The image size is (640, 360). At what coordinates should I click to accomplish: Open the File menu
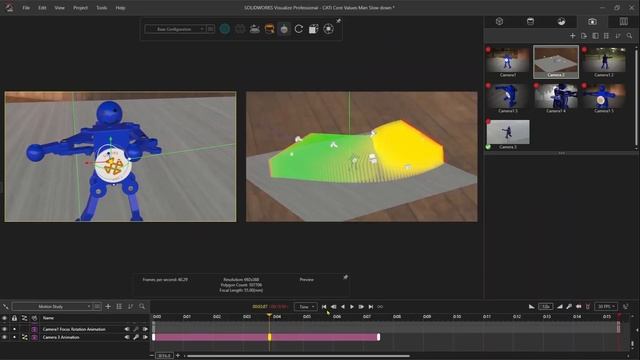click(x=26, y=8)
